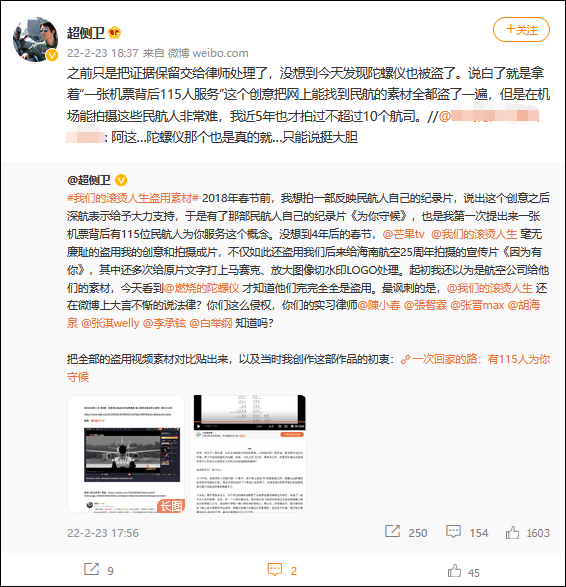566x587 pixels.
Task: Open 超侧卫 profile avatar picture
Action: (x=36, y=39)
